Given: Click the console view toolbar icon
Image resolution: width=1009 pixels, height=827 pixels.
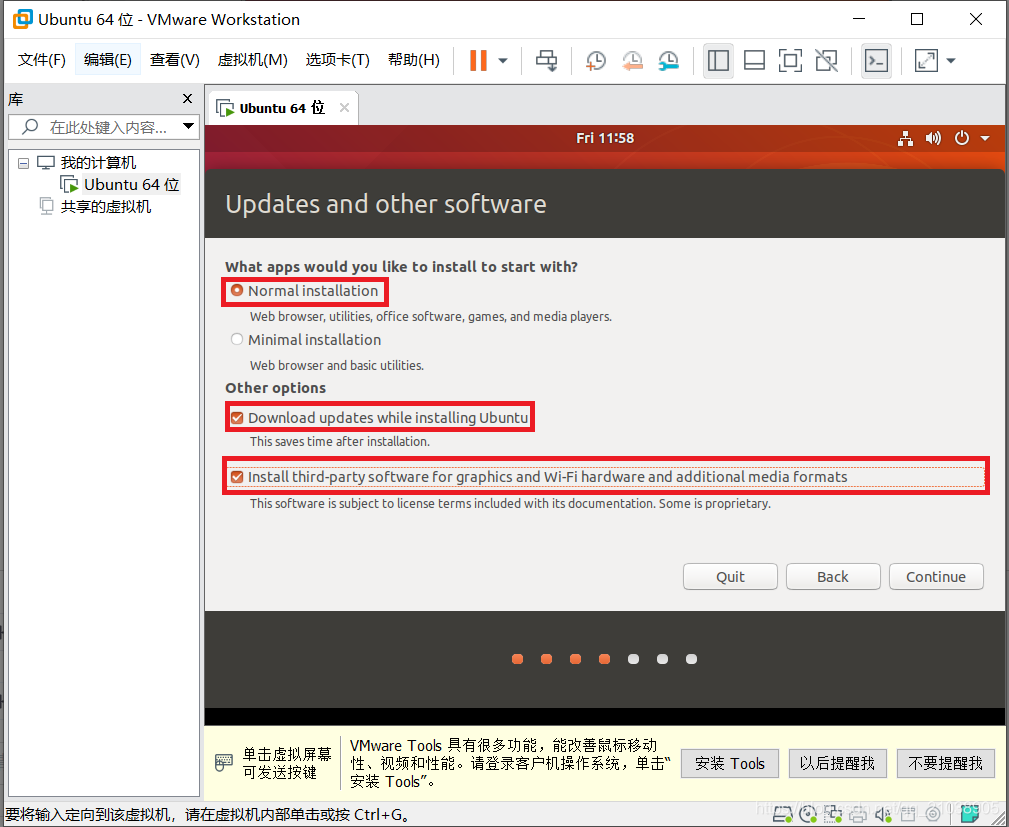Looking at the screenshot, I should click(876, 60).
